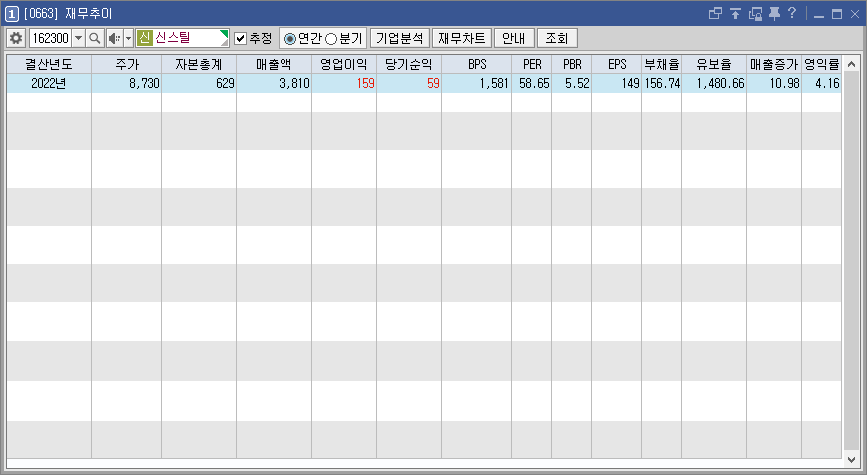This screenshot has height=475, width=867.
Task: Click the PER column header
Action: tap(532, 64)
